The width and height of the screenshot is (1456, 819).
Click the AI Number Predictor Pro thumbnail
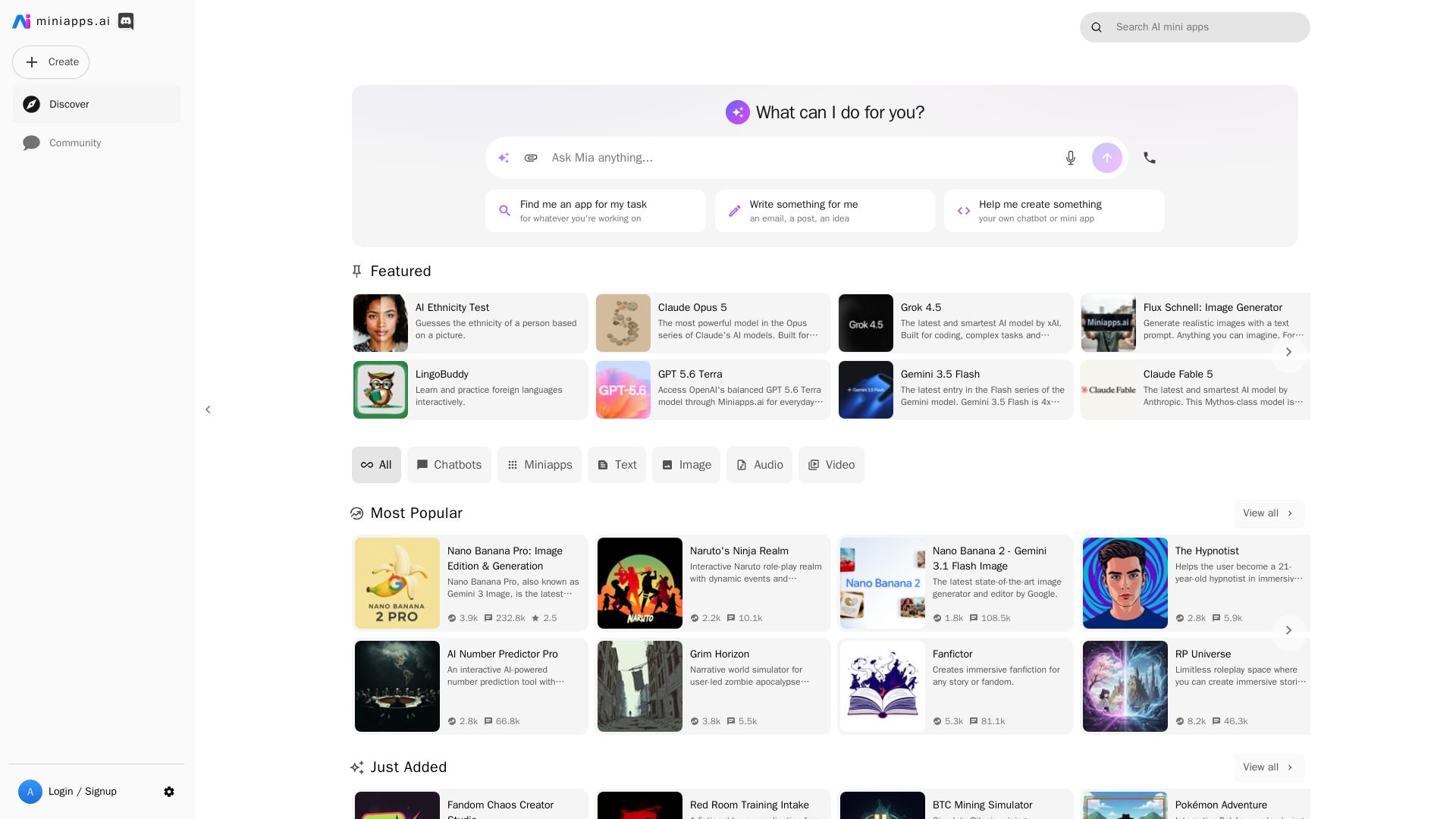[x=397, y=686]
